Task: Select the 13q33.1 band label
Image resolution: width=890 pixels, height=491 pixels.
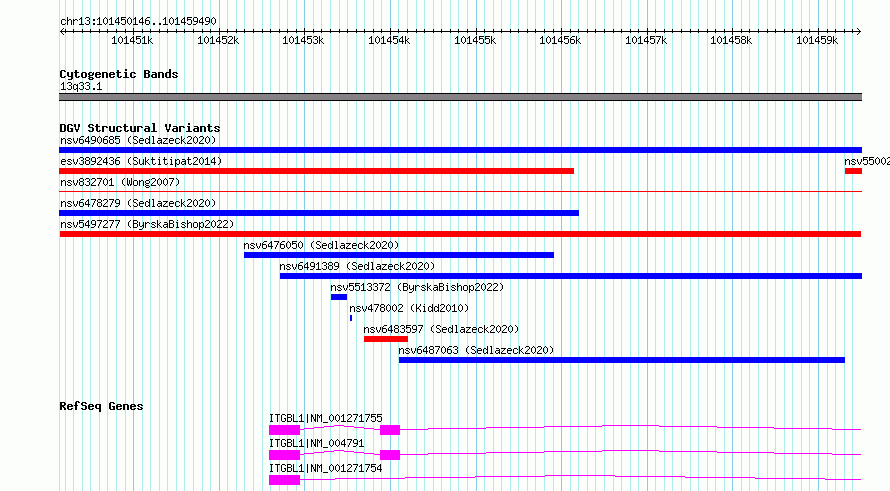Action: (81, 86)
